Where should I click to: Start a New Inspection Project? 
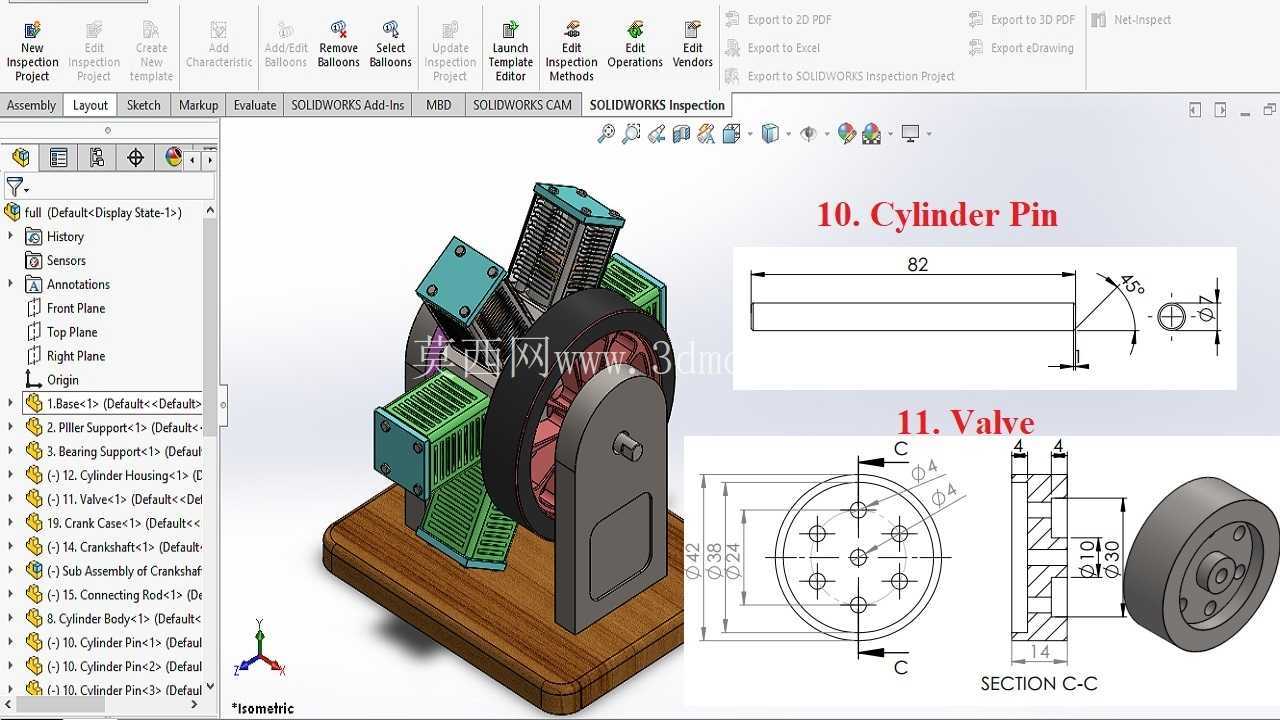[x=32, y=49]
